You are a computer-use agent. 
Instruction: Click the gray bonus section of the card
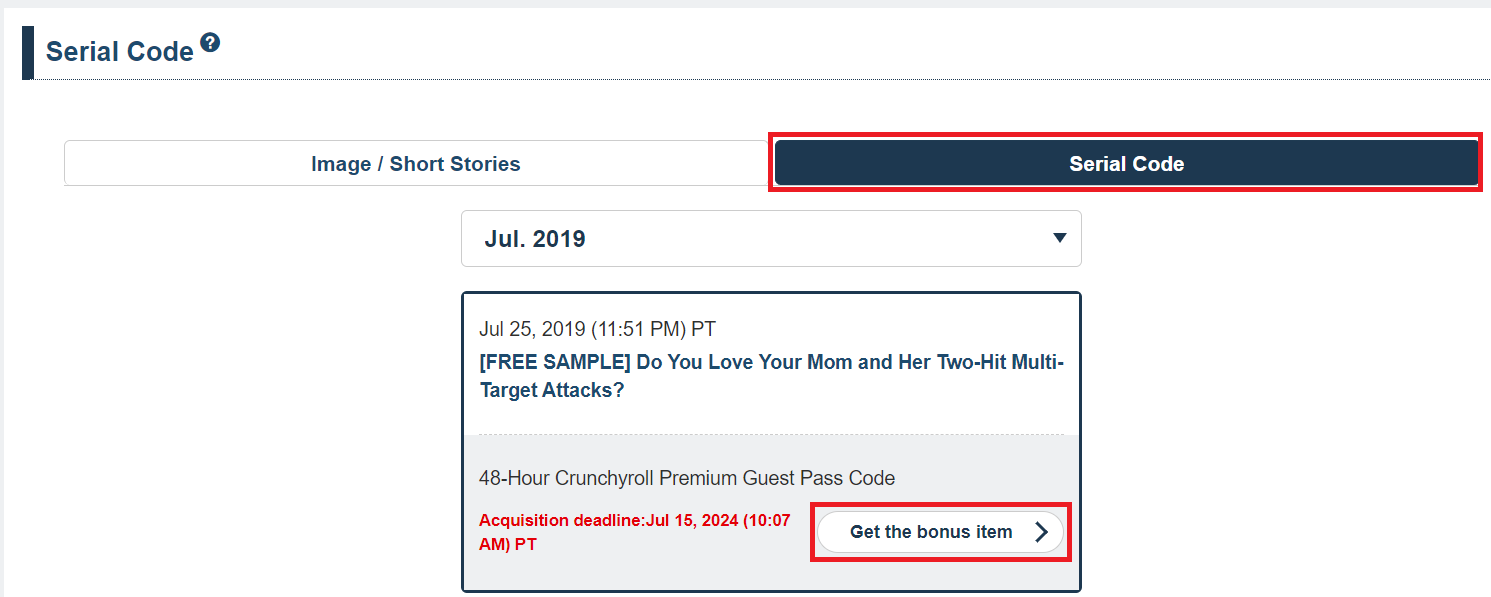[x=771, y=512]
